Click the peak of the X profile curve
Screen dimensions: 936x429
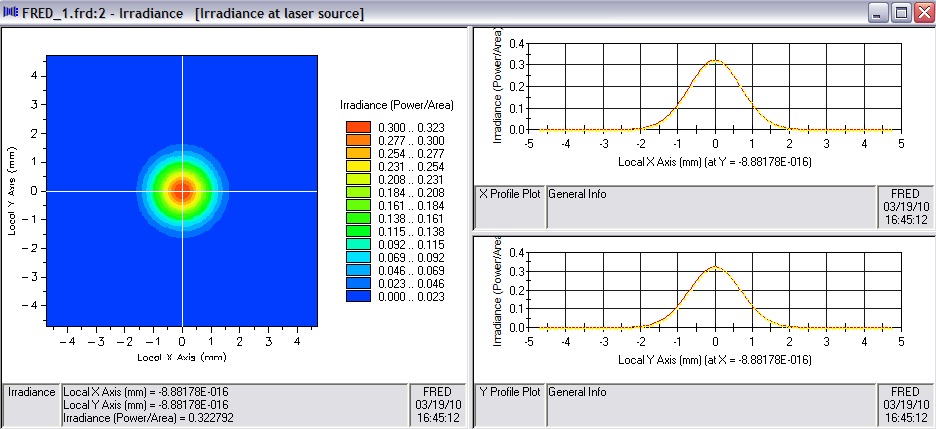715,61
